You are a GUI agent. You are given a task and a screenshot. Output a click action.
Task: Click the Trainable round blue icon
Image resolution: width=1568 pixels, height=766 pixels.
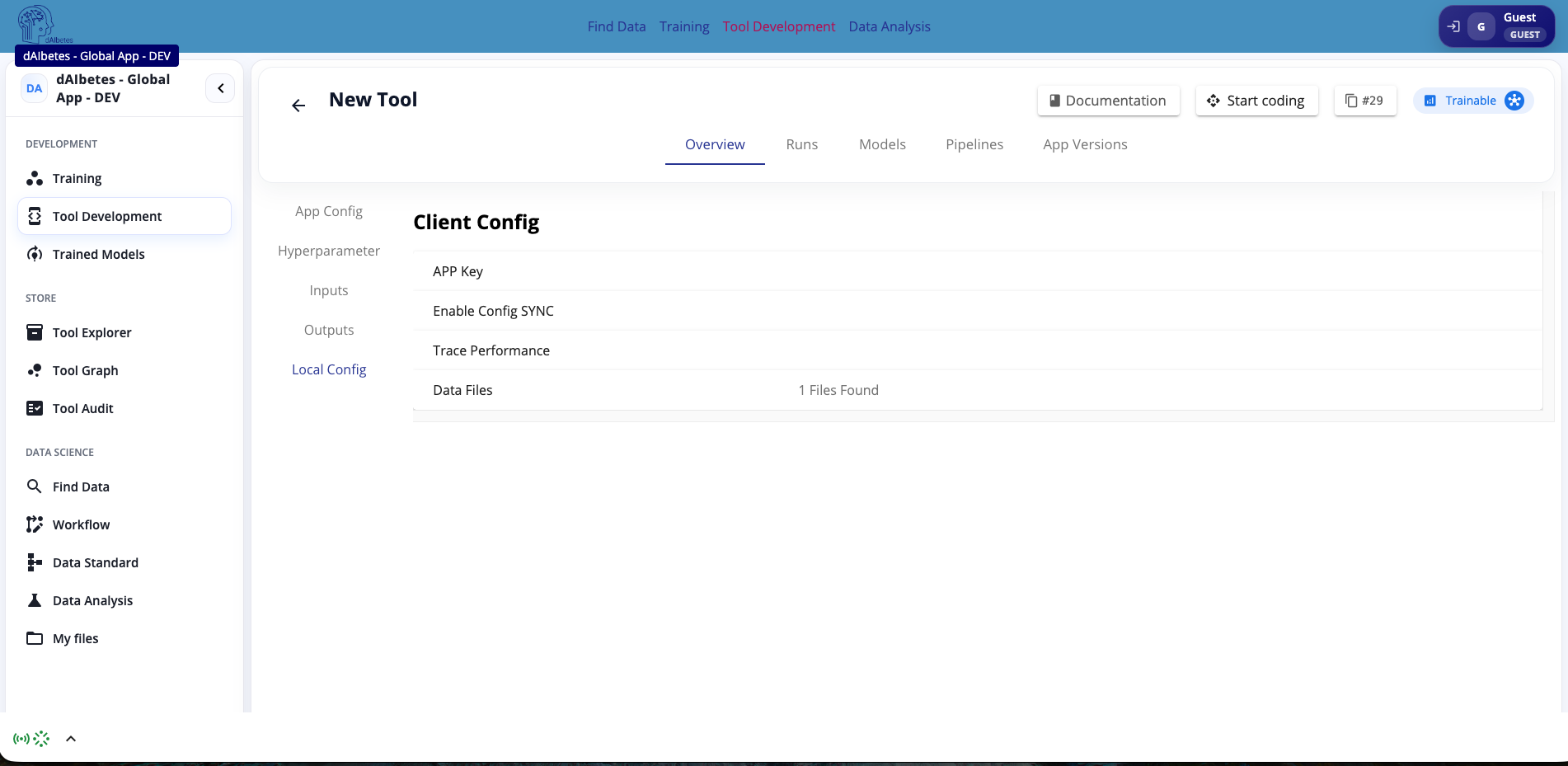click(x=1514, y=101)
